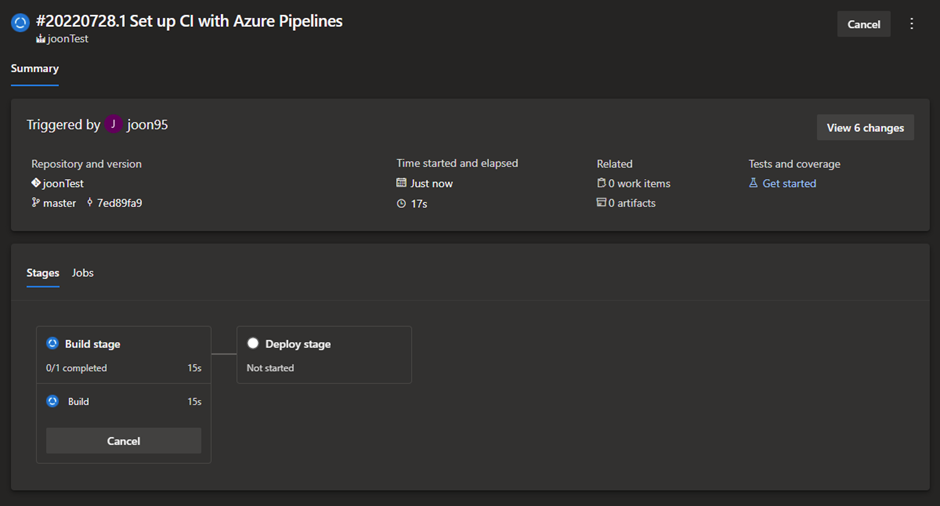Open the 0 artifacts link
This screenshot has width=940, height=506.
(x=633, y=203)
